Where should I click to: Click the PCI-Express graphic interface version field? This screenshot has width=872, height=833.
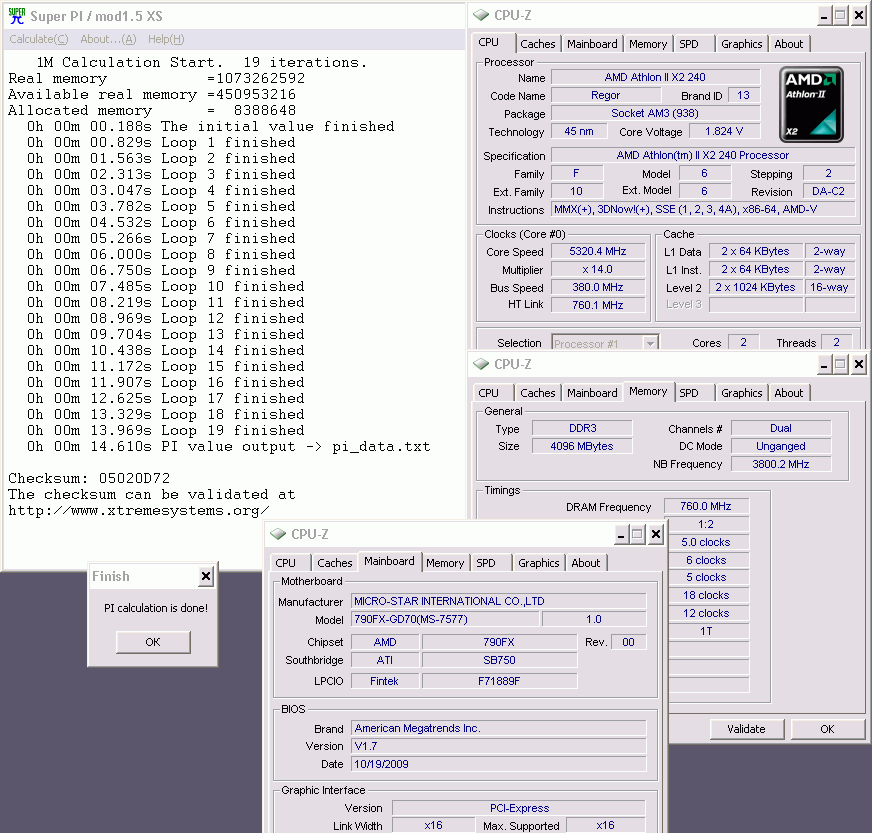(519, 808)
